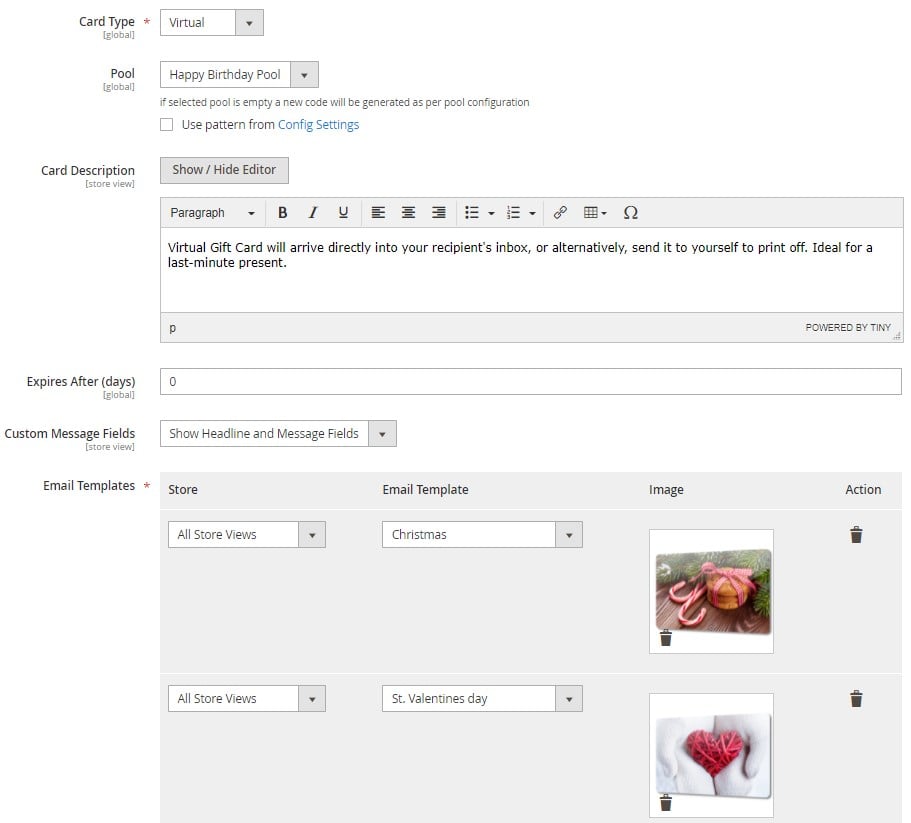Toggle underline formatting in the editor
The image size is (911, 823).
click(x=343, y=213)
